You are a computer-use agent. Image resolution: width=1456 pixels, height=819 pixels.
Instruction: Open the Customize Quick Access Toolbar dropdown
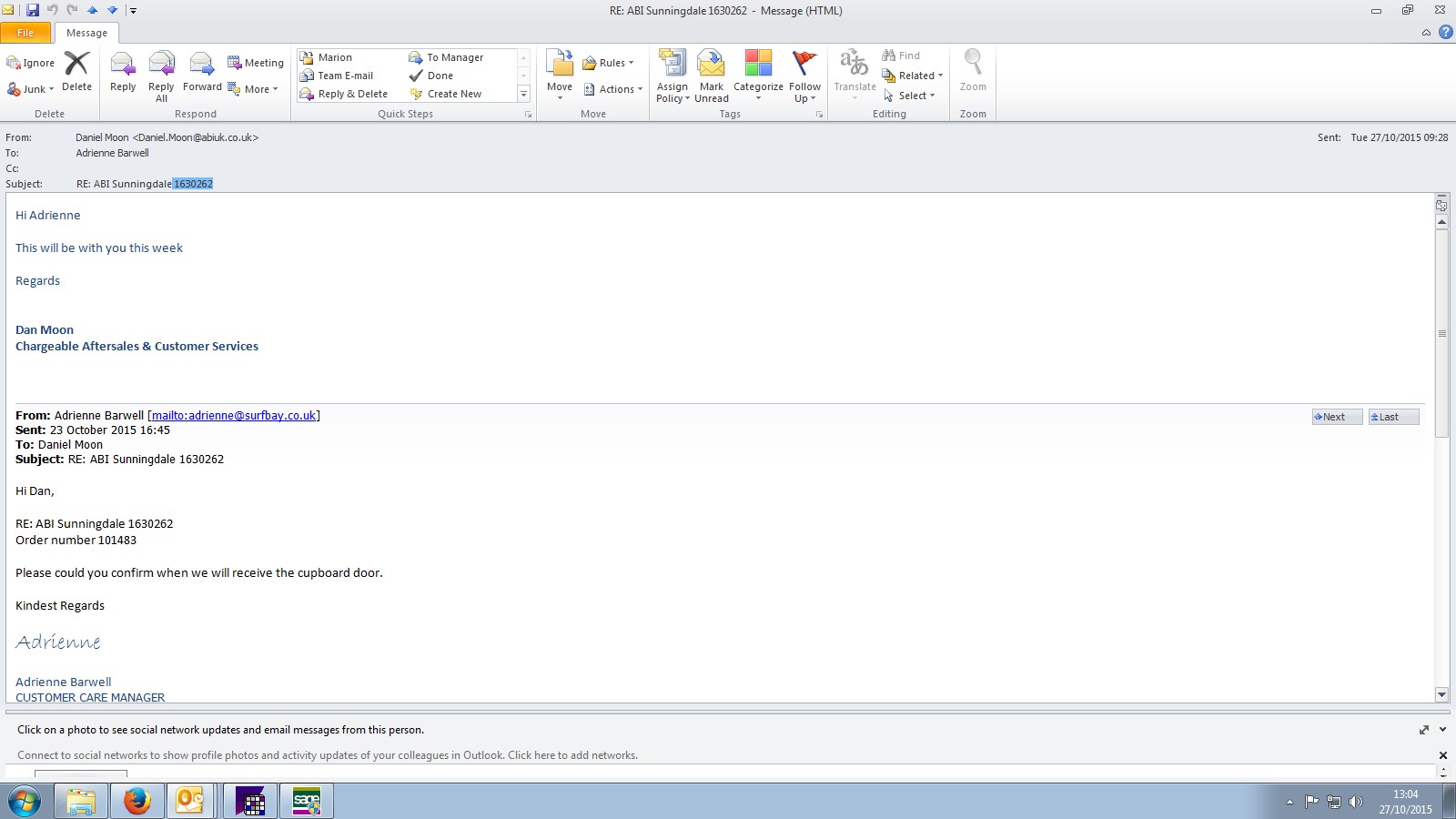(x=133, y=11)
